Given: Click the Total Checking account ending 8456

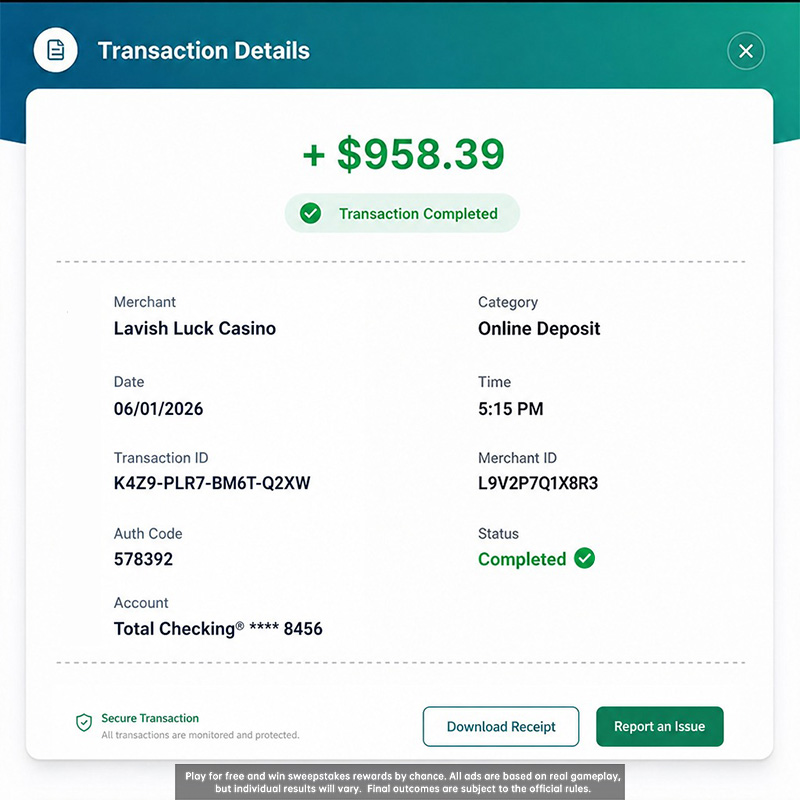Looking at the screenshot, I should coord(218,629).
